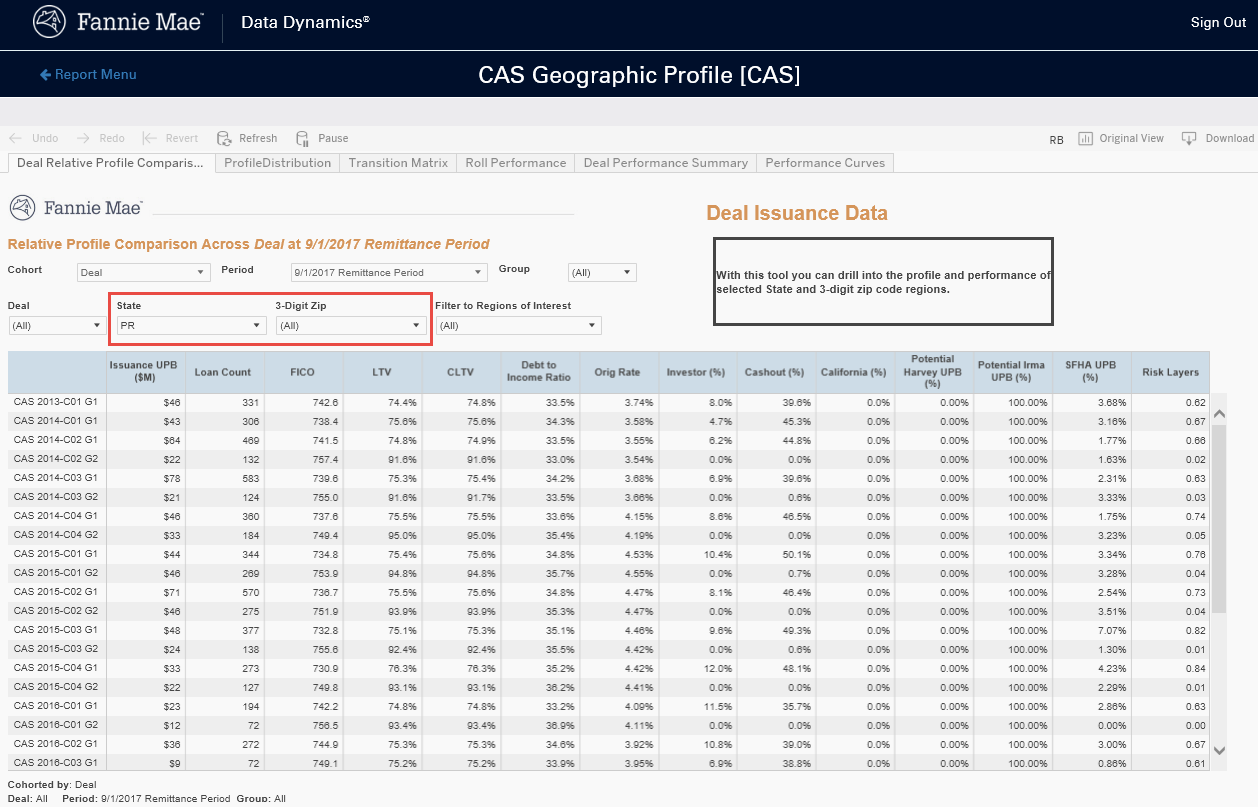Screen dimensions: 1258x807
Task: Click the Fannie Mae logo in header
Action: pyautogui.click(x=117, y=22)
